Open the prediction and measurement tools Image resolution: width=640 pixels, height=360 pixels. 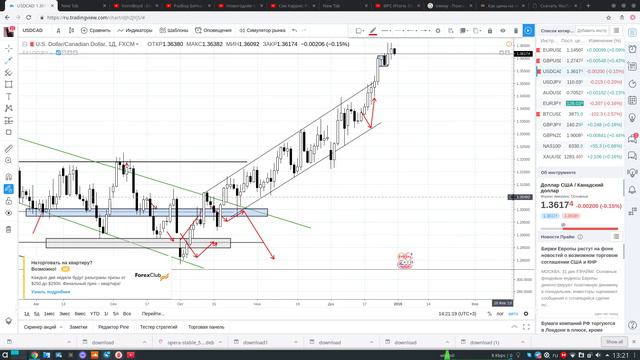[9, 120]
